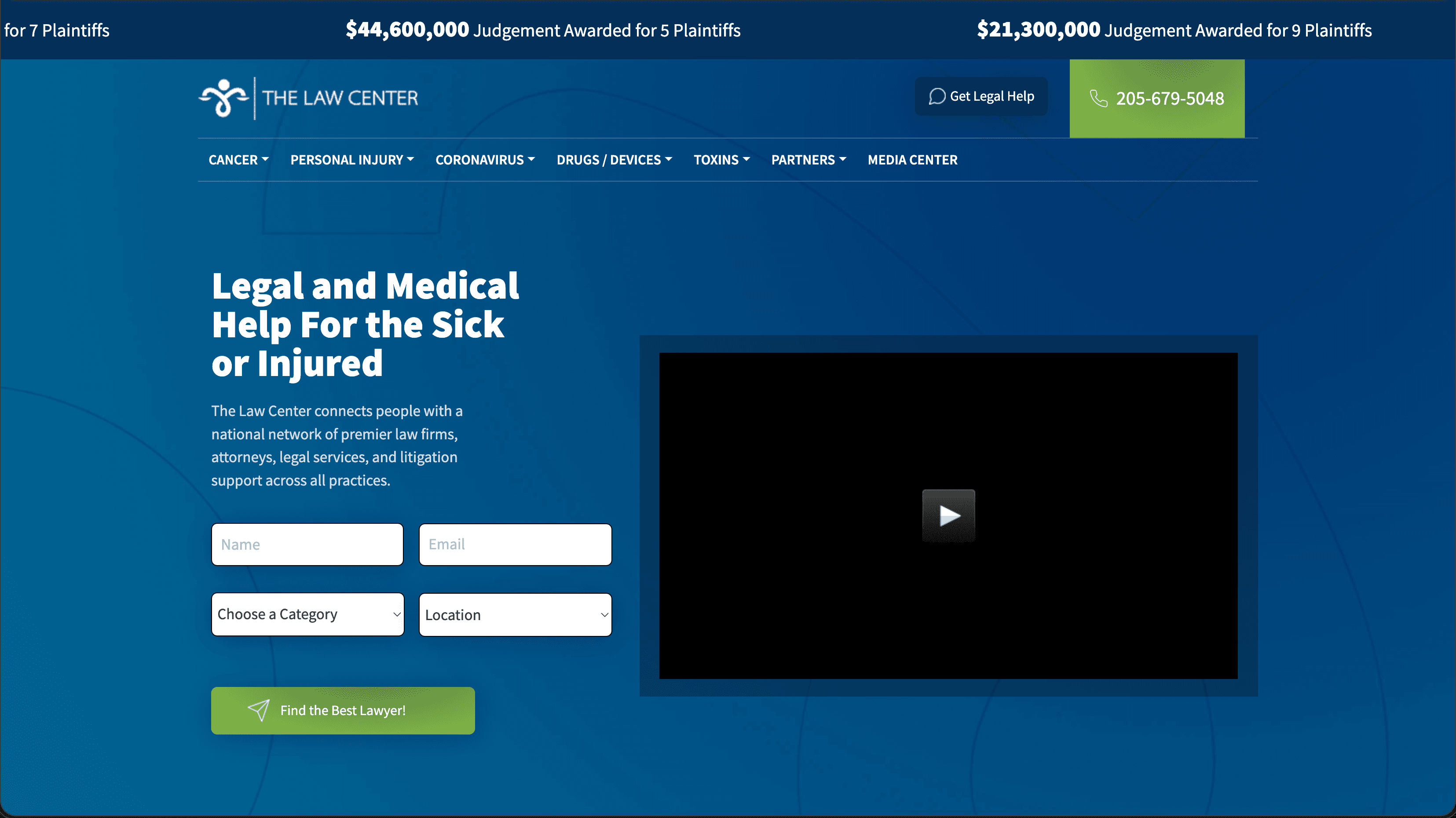Focus the Name input field
1456x818 pixels.
pos(307,544)
